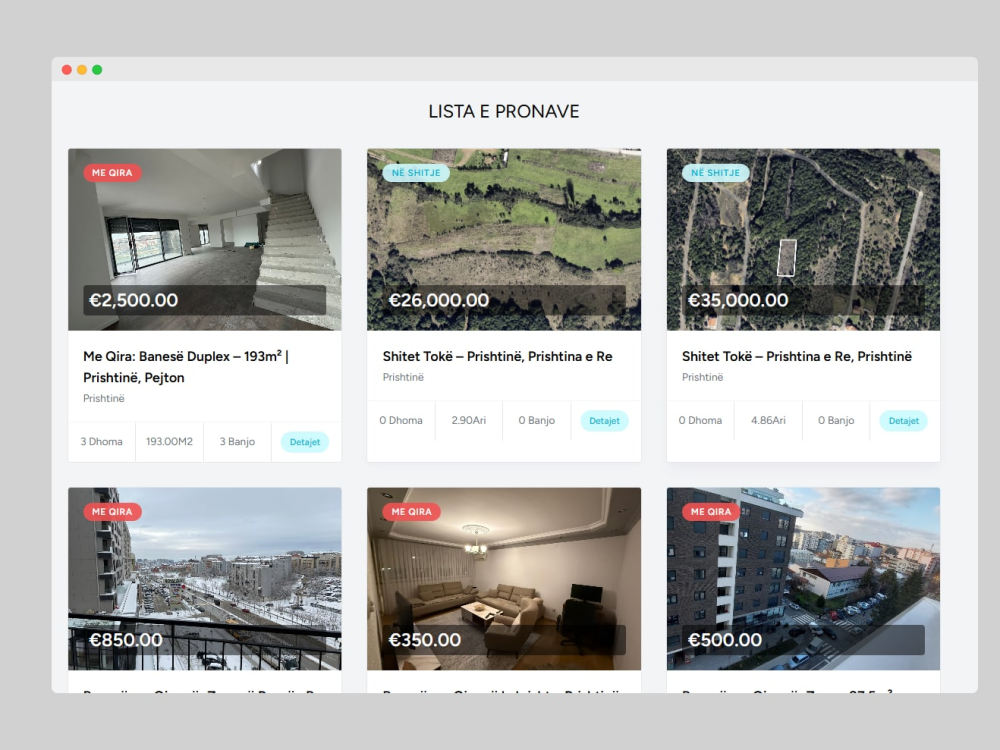Click title Shitet Tokë – Prishtina e Re, Prishtinë

pyautogui.click(x=797, y=357)
